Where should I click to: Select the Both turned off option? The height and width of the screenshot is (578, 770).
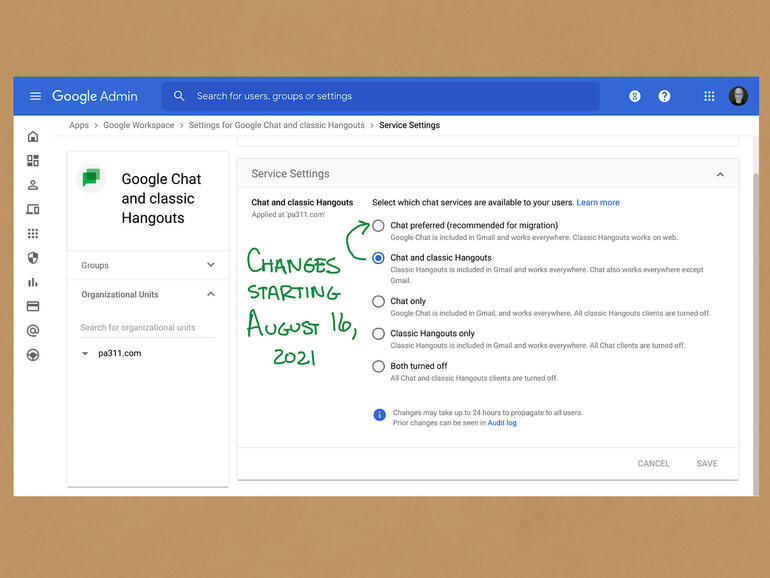378,366
